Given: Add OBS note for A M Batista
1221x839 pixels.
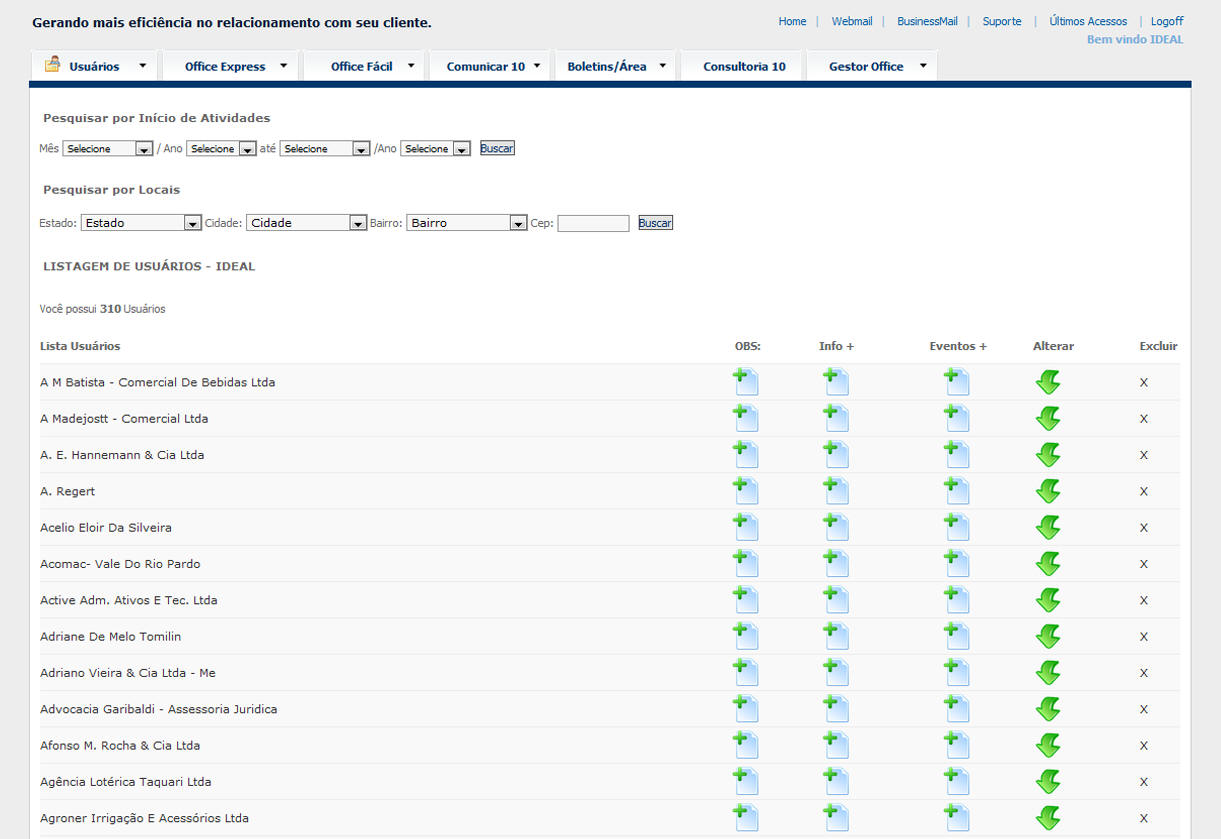Looking at the screenshot, I should click(x=746, y=382).
